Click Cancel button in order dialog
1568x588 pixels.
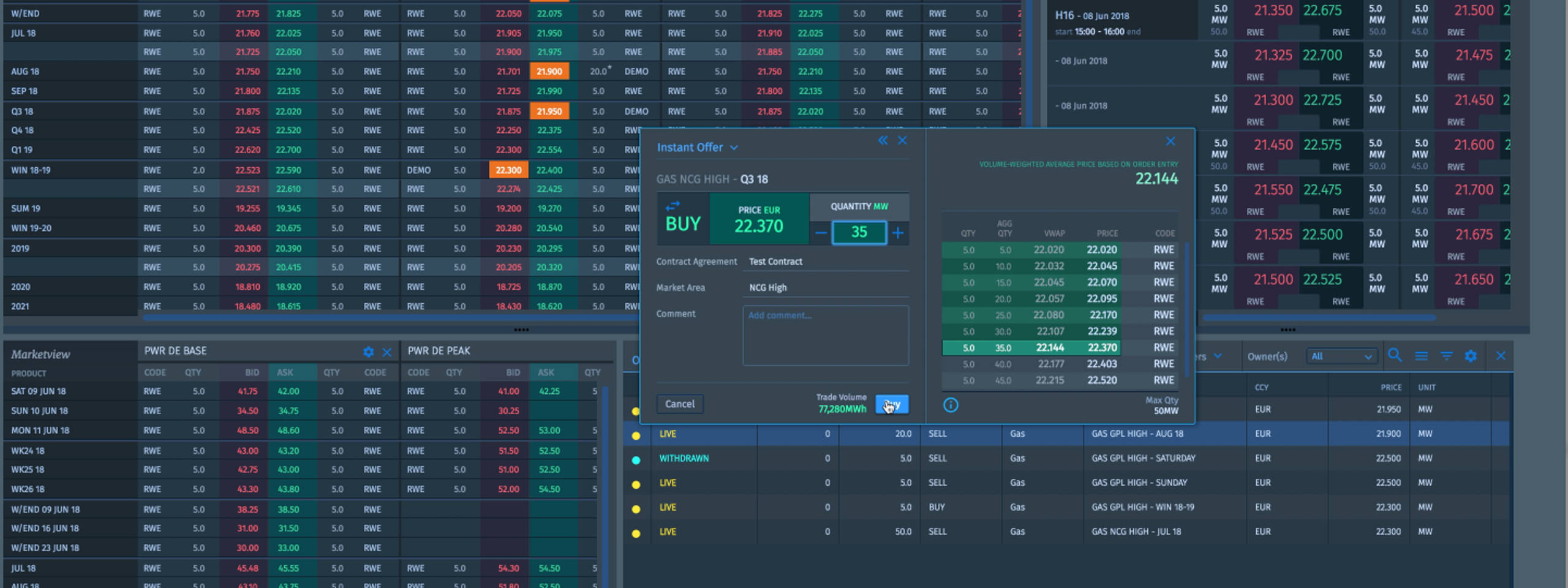[680, 404]
